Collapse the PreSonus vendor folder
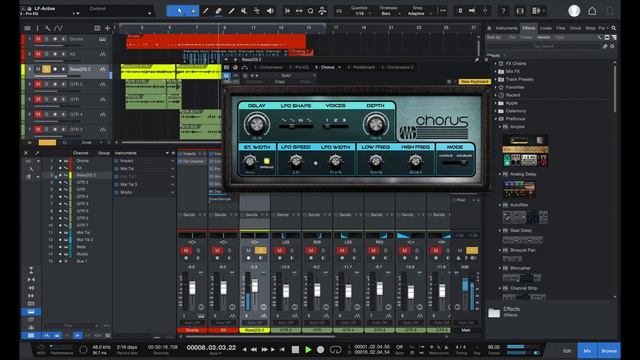The image size is (640, 360). point(496,119)
